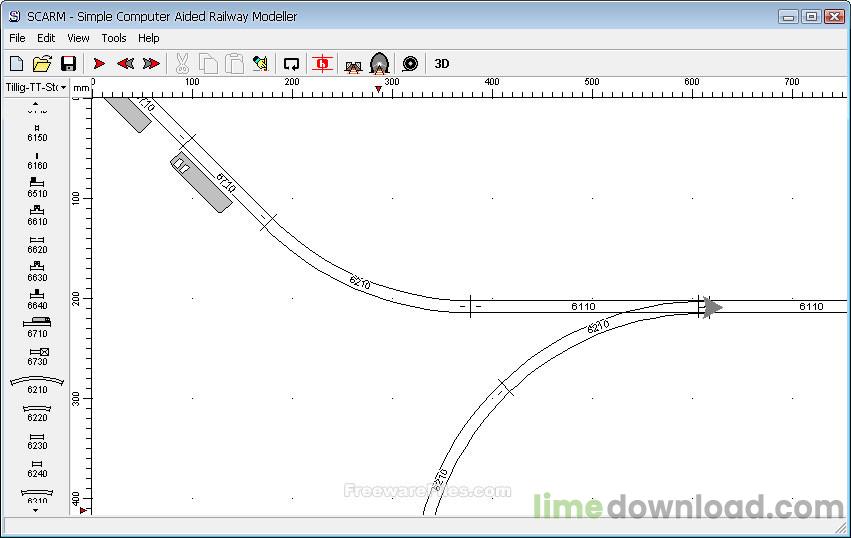Image resolution: width=851 pixels, height=538 pixels.
Task: Create a new layout file
Action: point(16,64)
